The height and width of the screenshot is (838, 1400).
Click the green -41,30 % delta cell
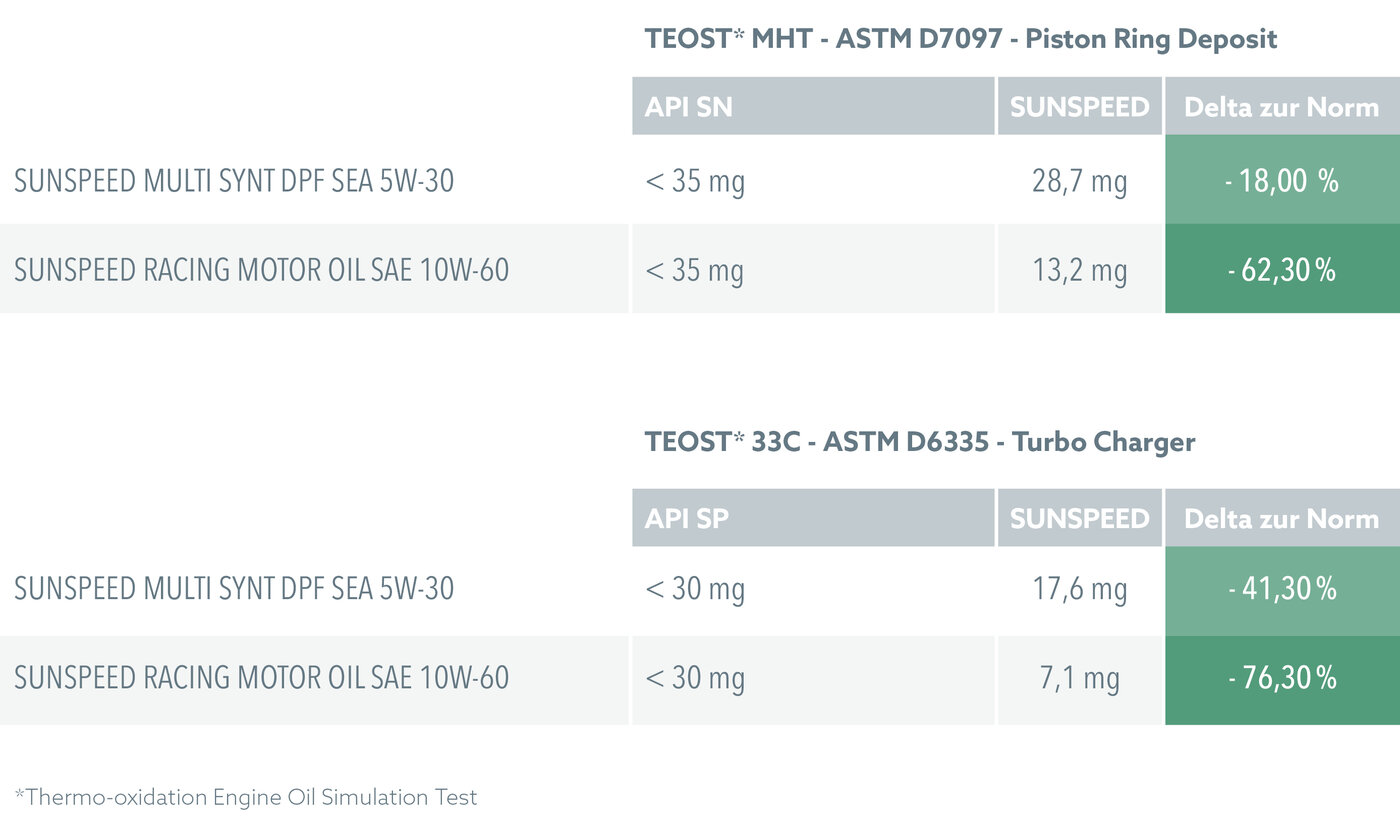[1282, 589]
